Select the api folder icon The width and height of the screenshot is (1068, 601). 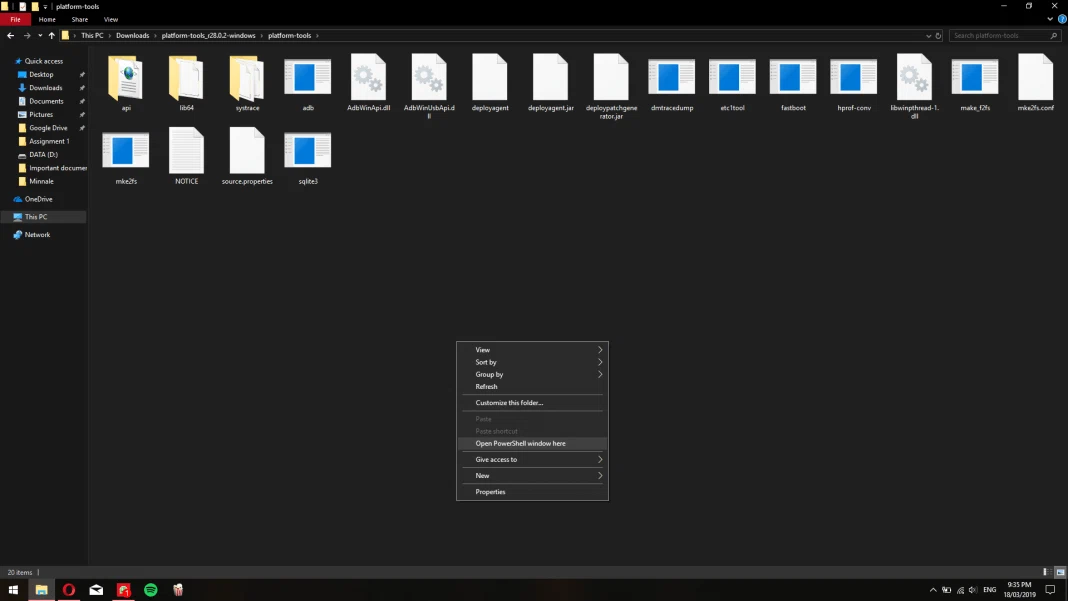click(x=126, y=78)
